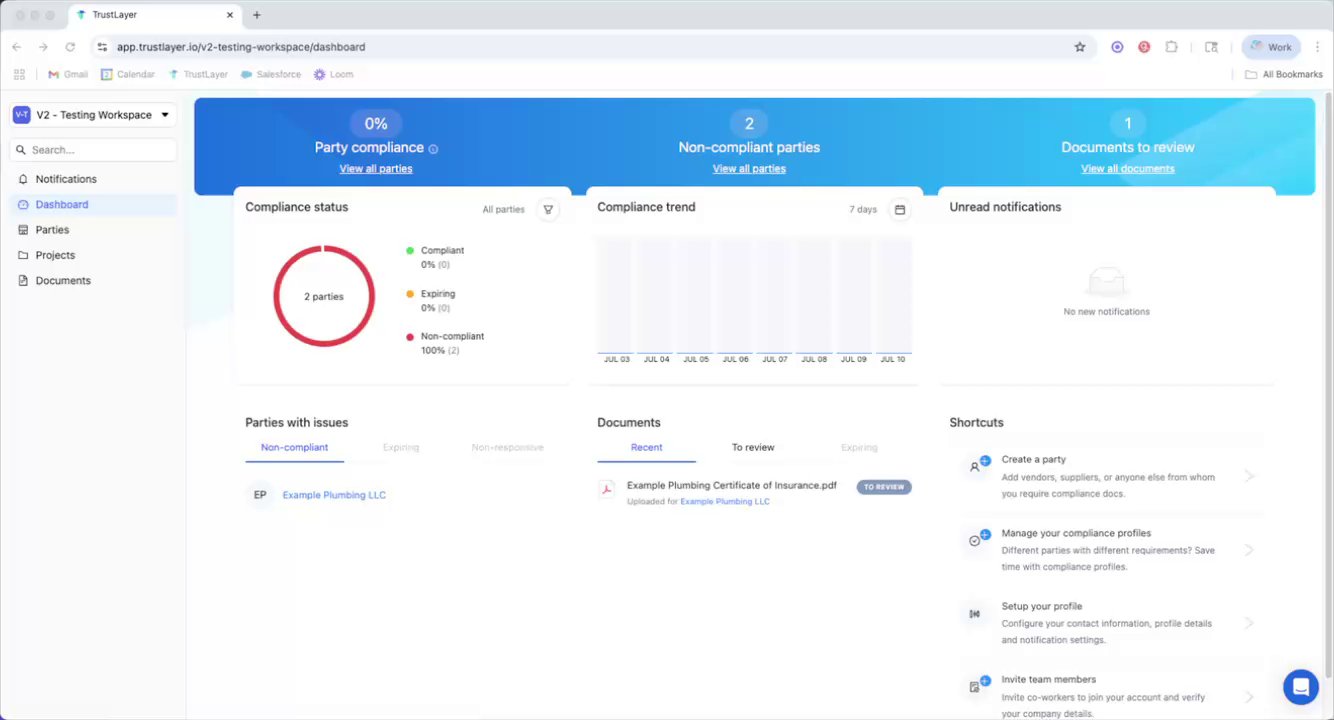Open the Salesforce bookmark
This screenshot has height=720, width=1334.
tap(271, 74)
